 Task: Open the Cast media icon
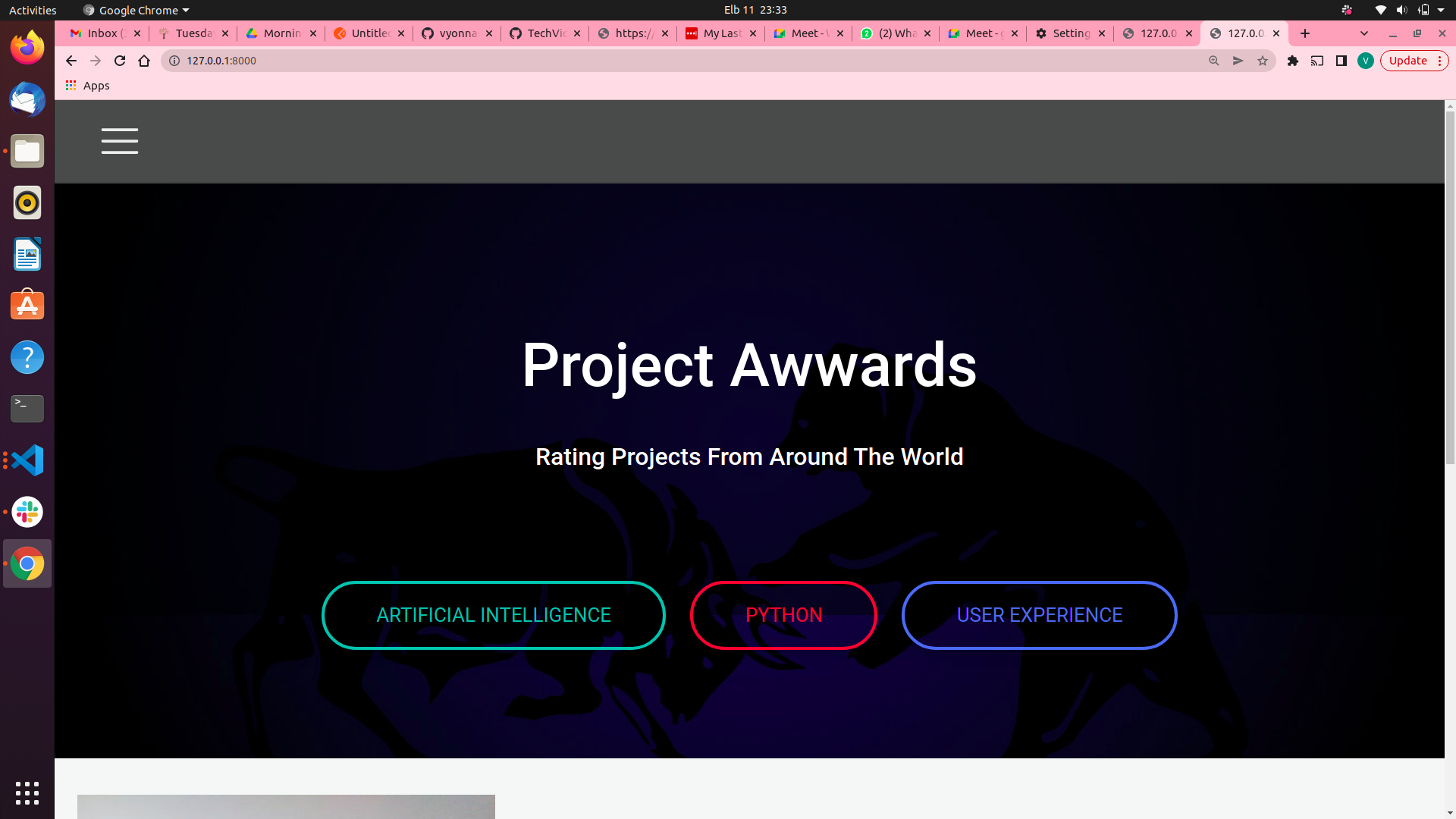click(1317, 61)
